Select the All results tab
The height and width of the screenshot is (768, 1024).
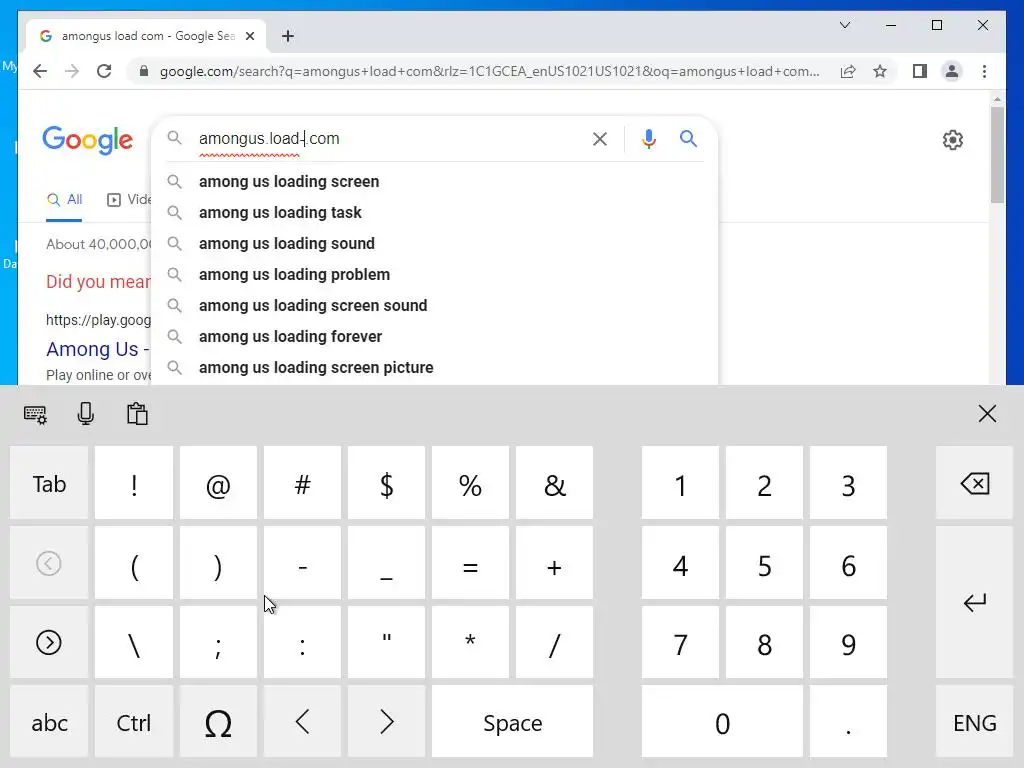point(65,200)
